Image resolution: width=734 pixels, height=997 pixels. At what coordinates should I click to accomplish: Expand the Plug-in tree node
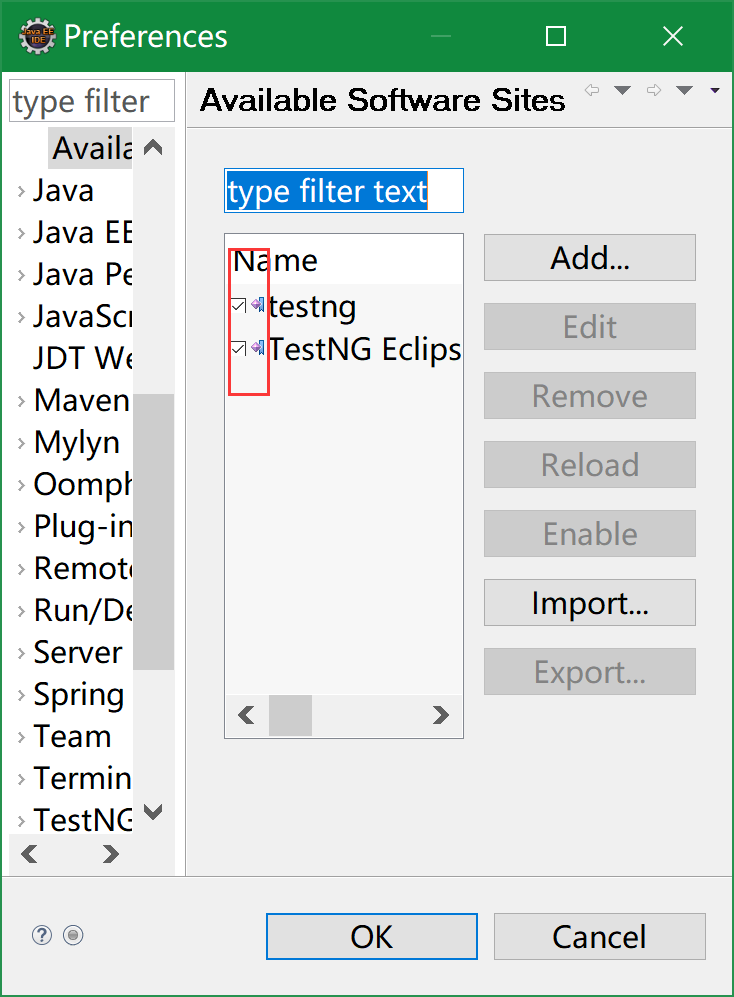pyautogui.click(x=21, y=527)
